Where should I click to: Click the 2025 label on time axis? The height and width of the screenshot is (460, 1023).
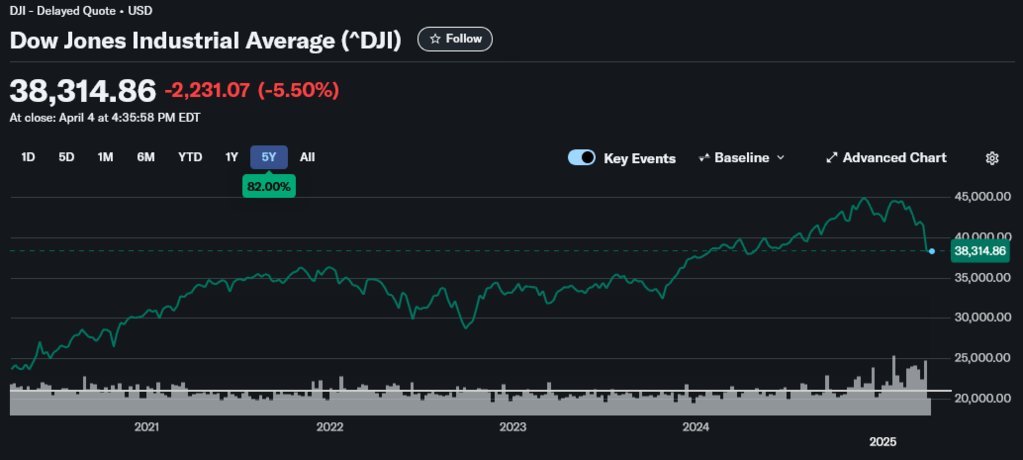[x=883, y=442]
